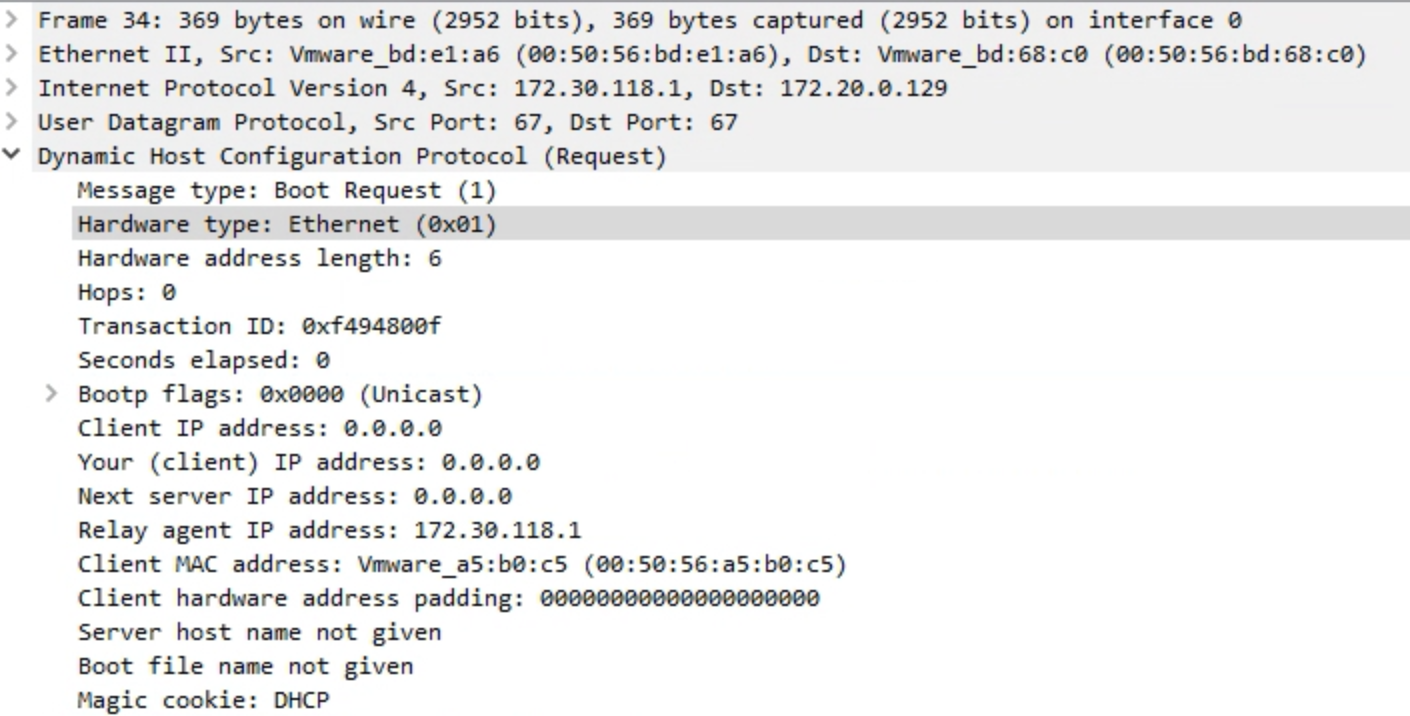Select the Message type Boot Request line
This screenshot has width=1410, height=716.
click(286, 190)
